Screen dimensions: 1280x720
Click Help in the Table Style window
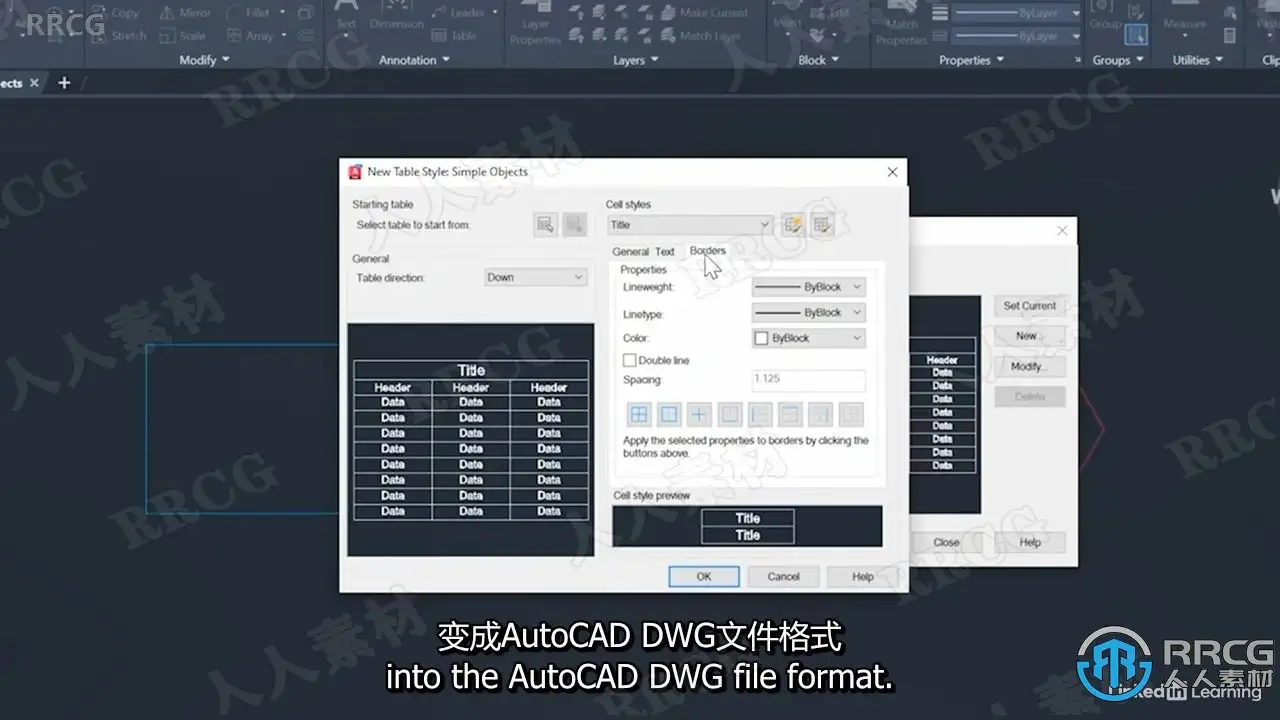coord(1030,542)
